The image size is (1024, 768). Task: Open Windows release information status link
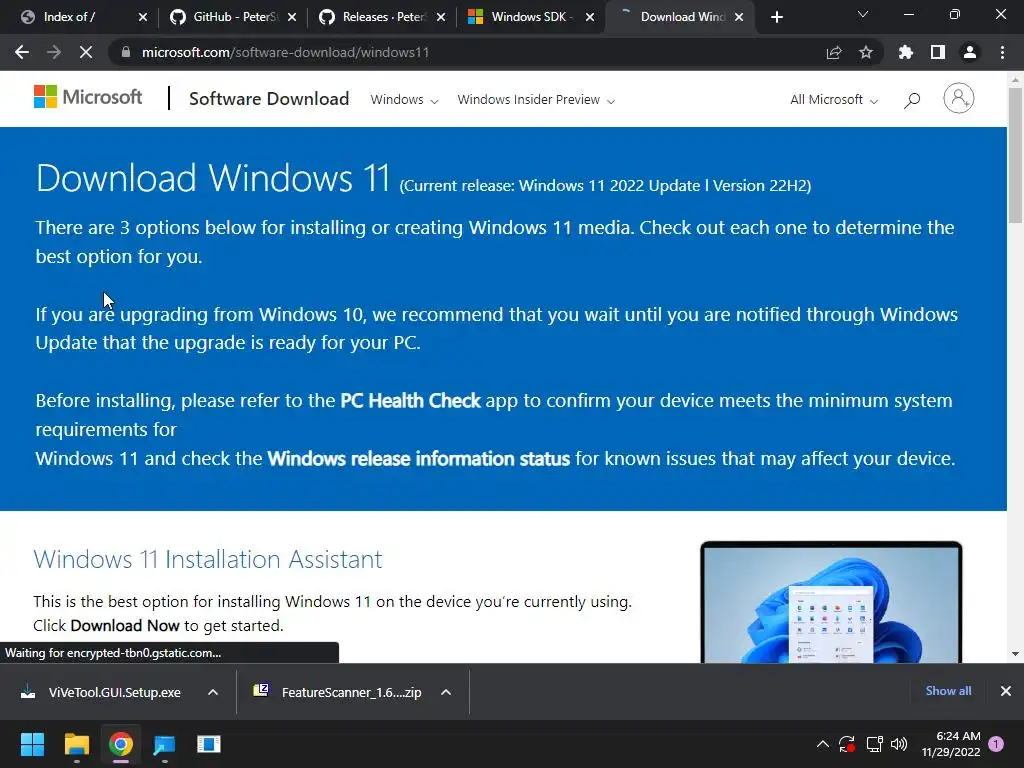(419, 458)
